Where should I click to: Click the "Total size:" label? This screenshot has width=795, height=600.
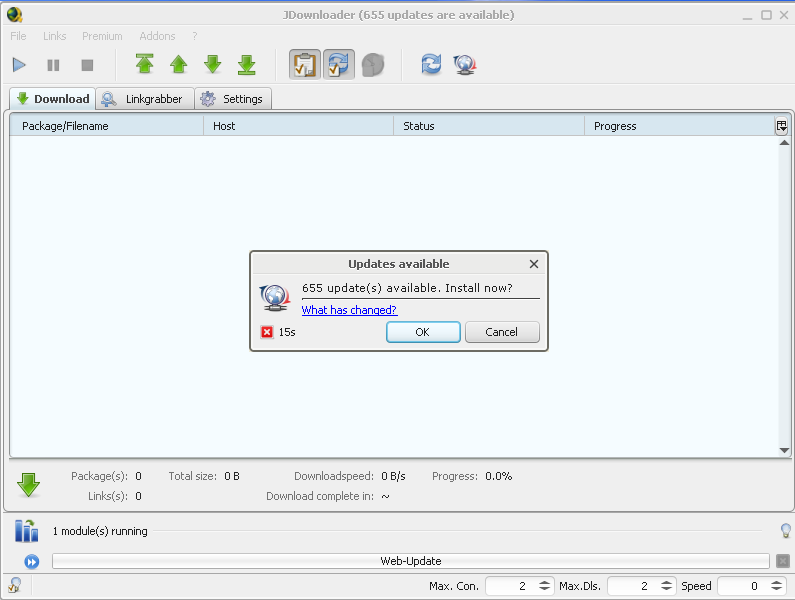193,476
